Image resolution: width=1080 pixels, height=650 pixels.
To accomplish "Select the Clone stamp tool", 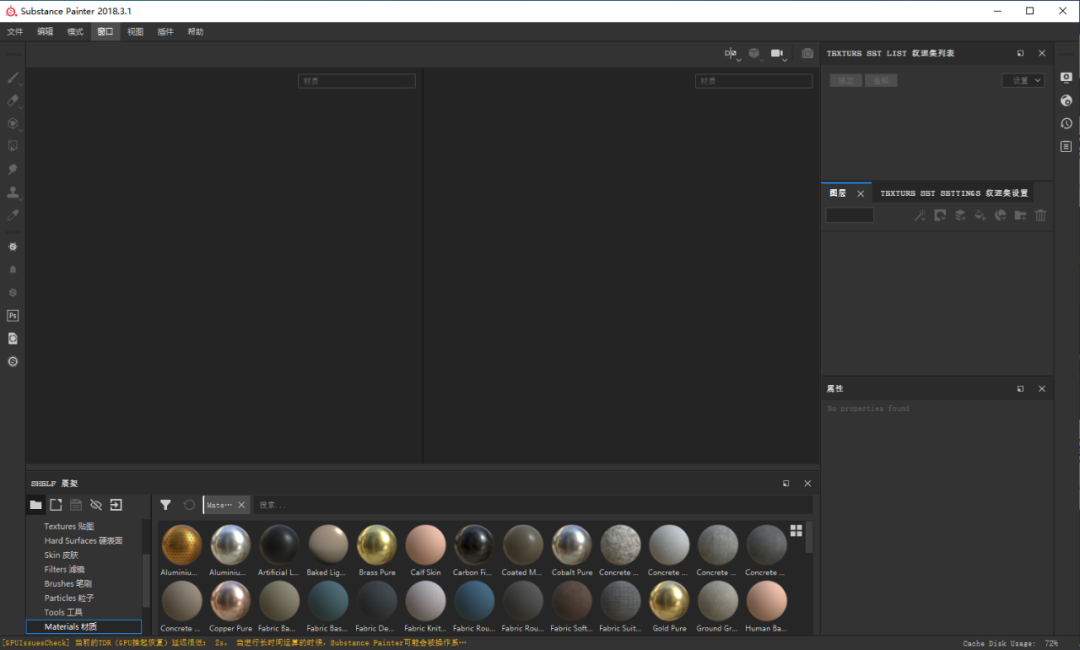I will (x=12, y=192).
